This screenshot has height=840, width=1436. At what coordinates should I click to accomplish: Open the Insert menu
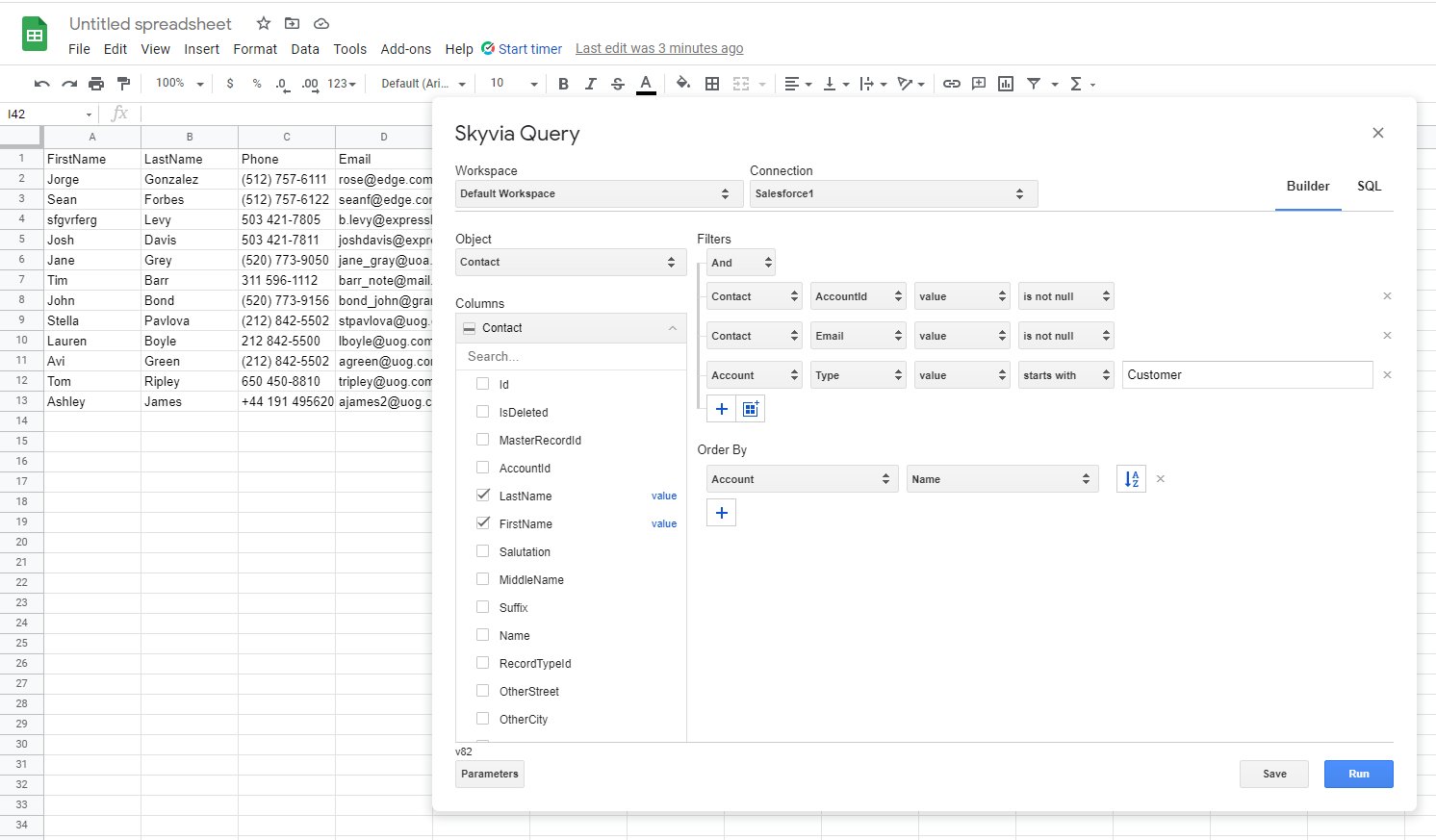pyautogui.click(x=202, y=49)
